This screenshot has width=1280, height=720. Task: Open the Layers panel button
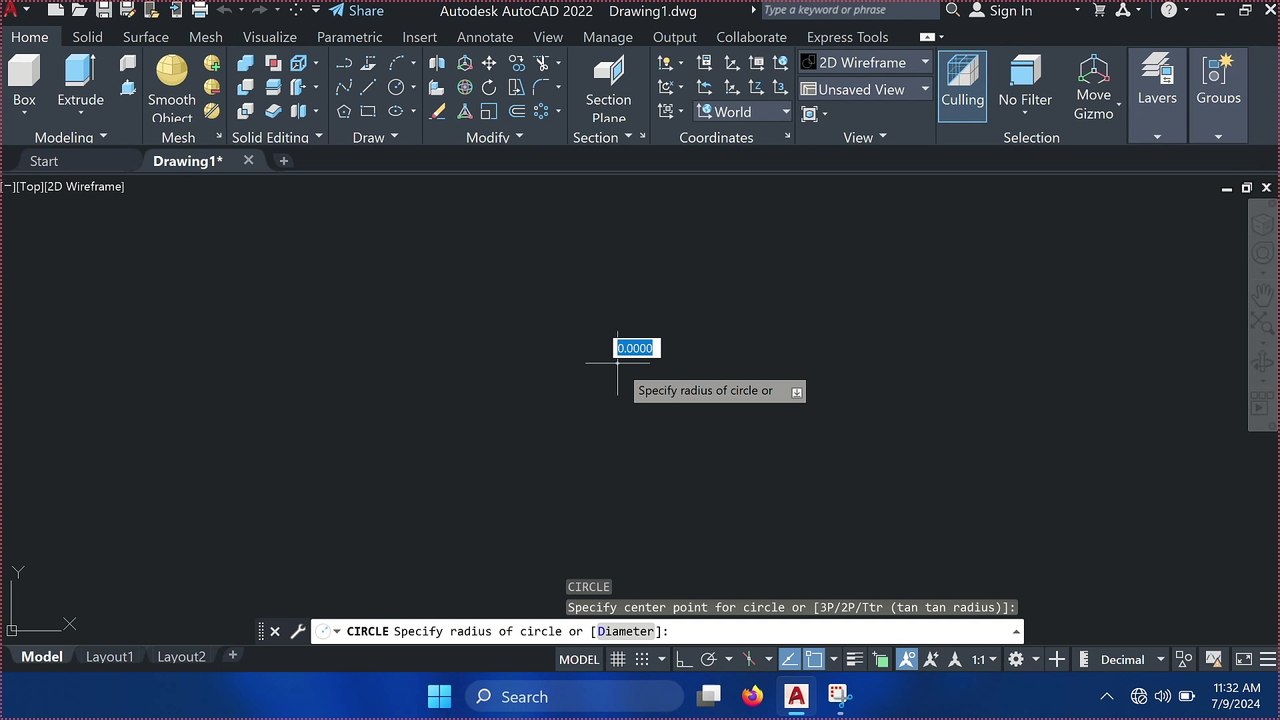[x=1157, y=96]
